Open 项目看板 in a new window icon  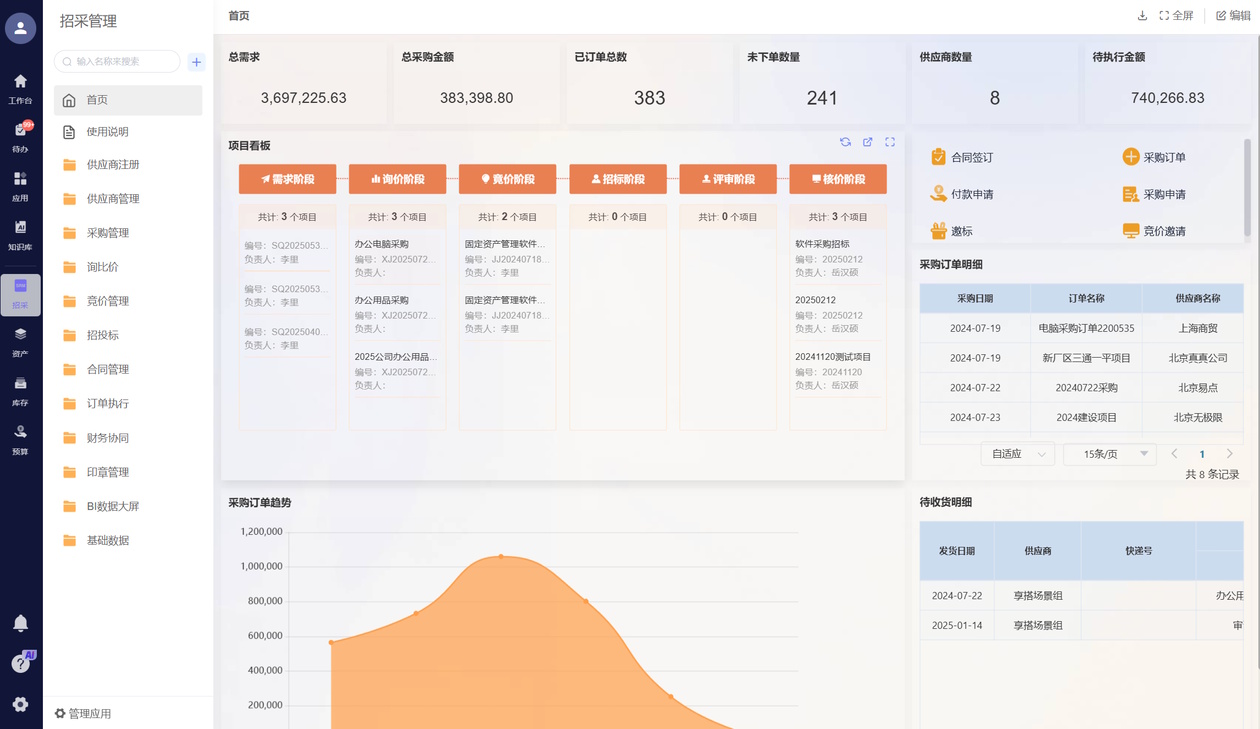tap(868, 142)
